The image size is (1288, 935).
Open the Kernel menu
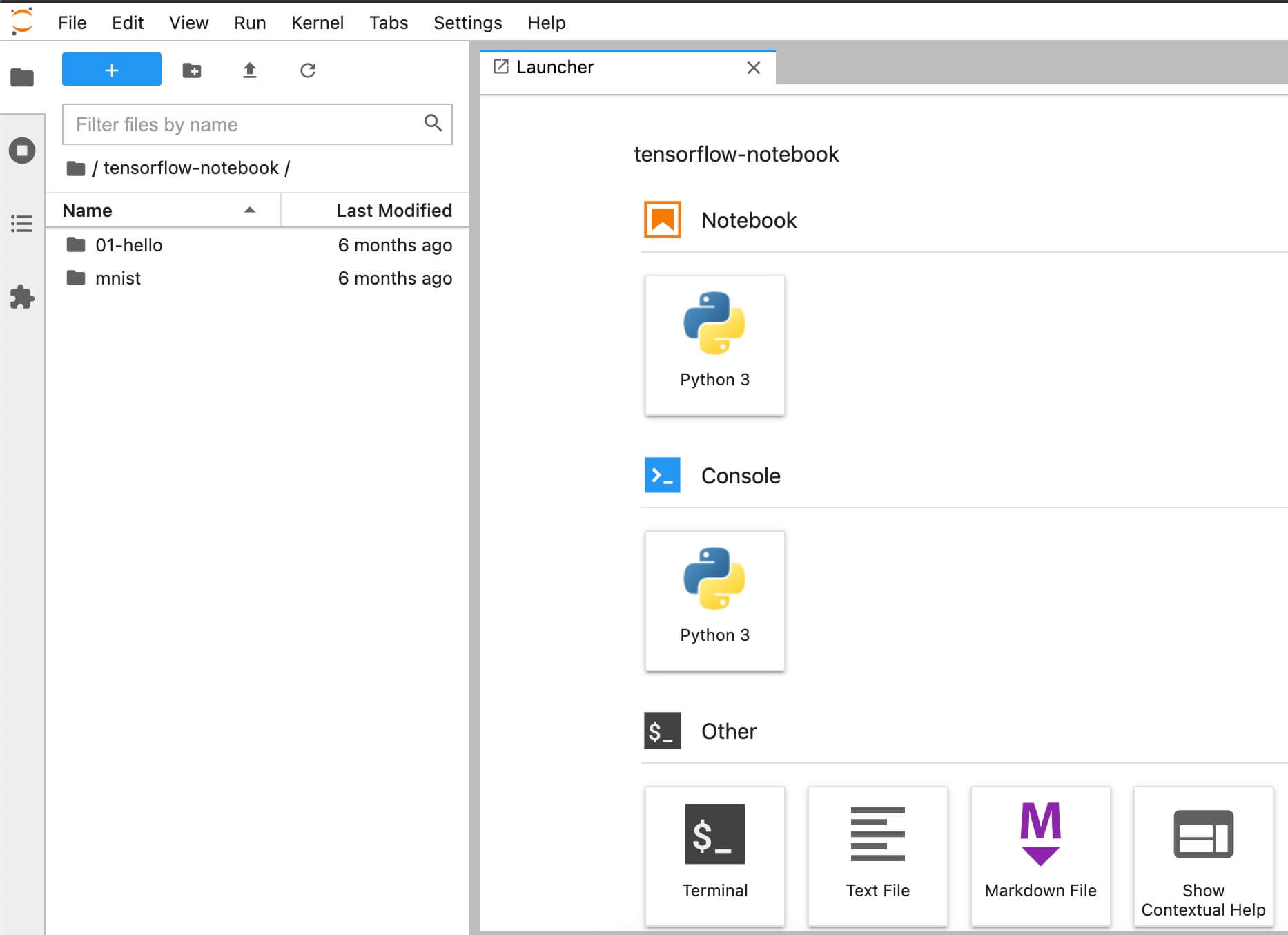[318, 23]
